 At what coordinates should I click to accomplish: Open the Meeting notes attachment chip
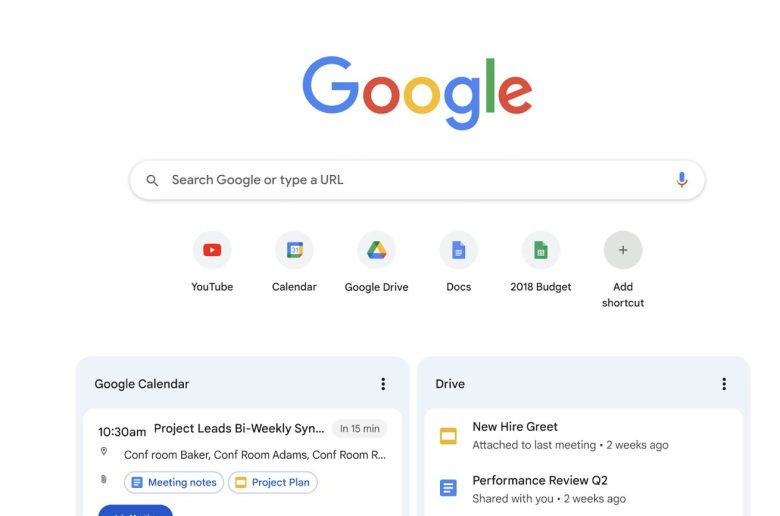pos(174,482)
